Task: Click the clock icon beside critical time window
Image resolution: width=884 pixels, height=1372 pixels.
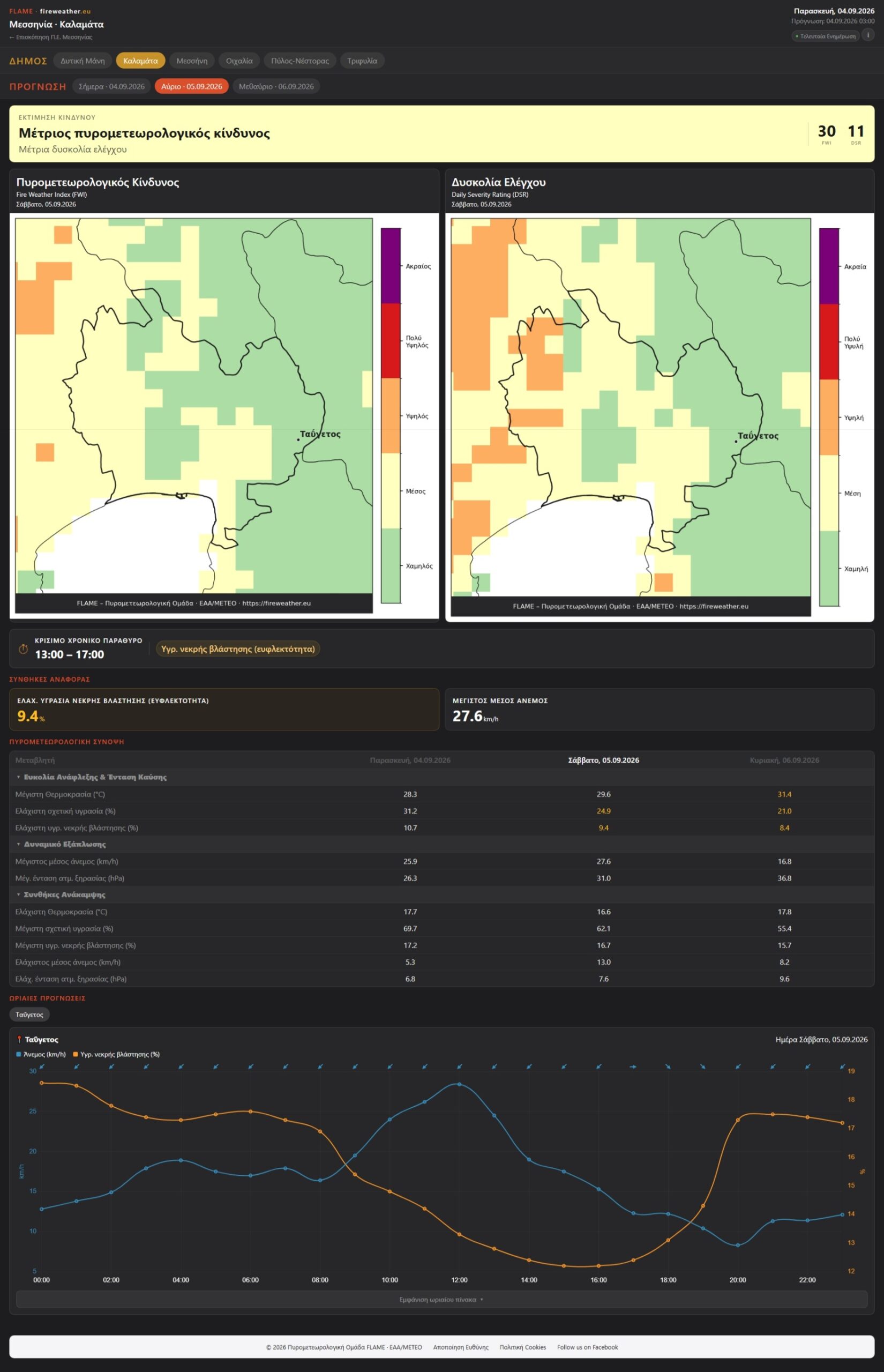Action: tap(24, 648)
